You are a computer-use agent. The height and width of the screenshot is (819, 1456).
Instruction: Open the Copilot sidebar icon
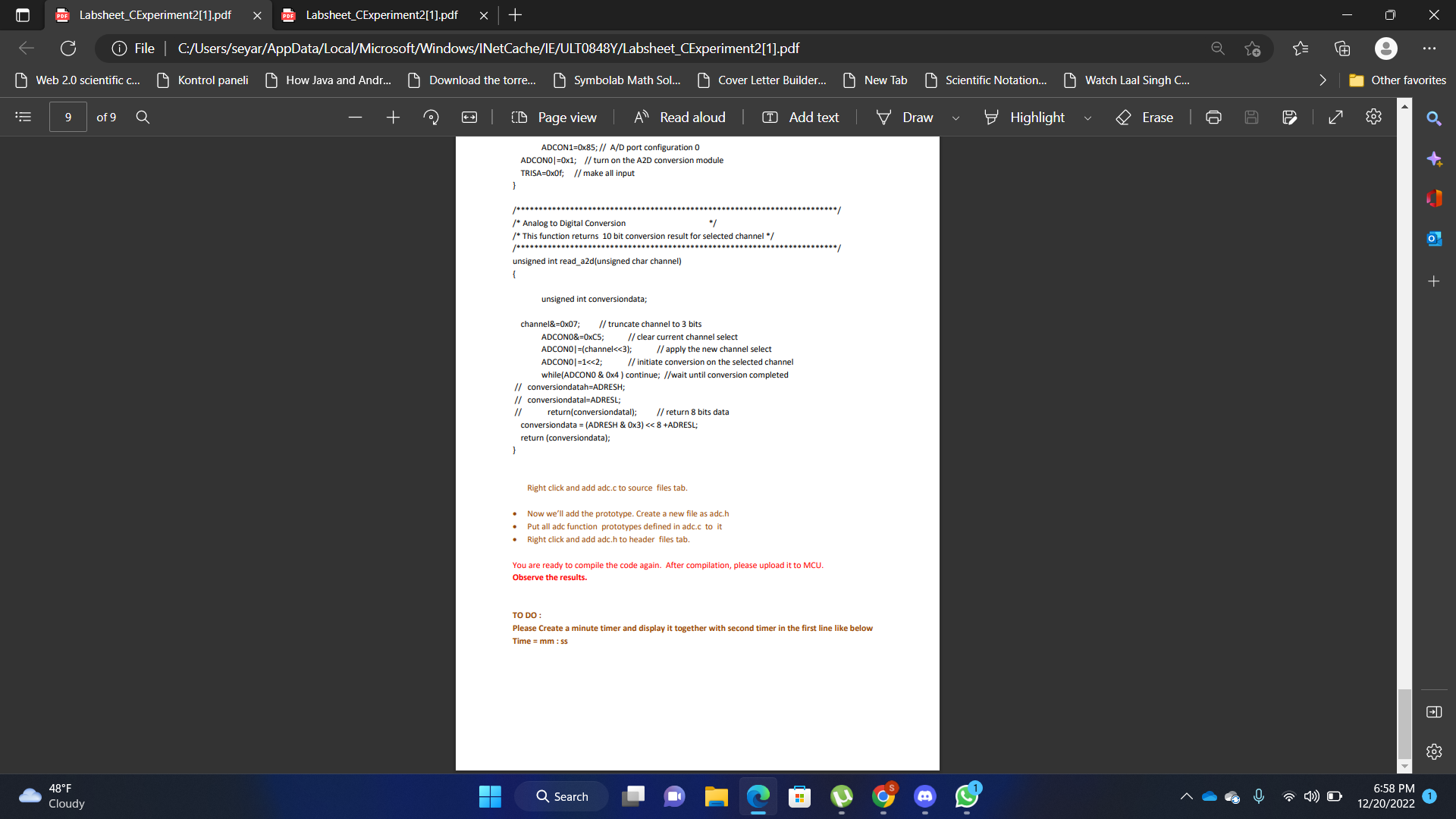1434,159
